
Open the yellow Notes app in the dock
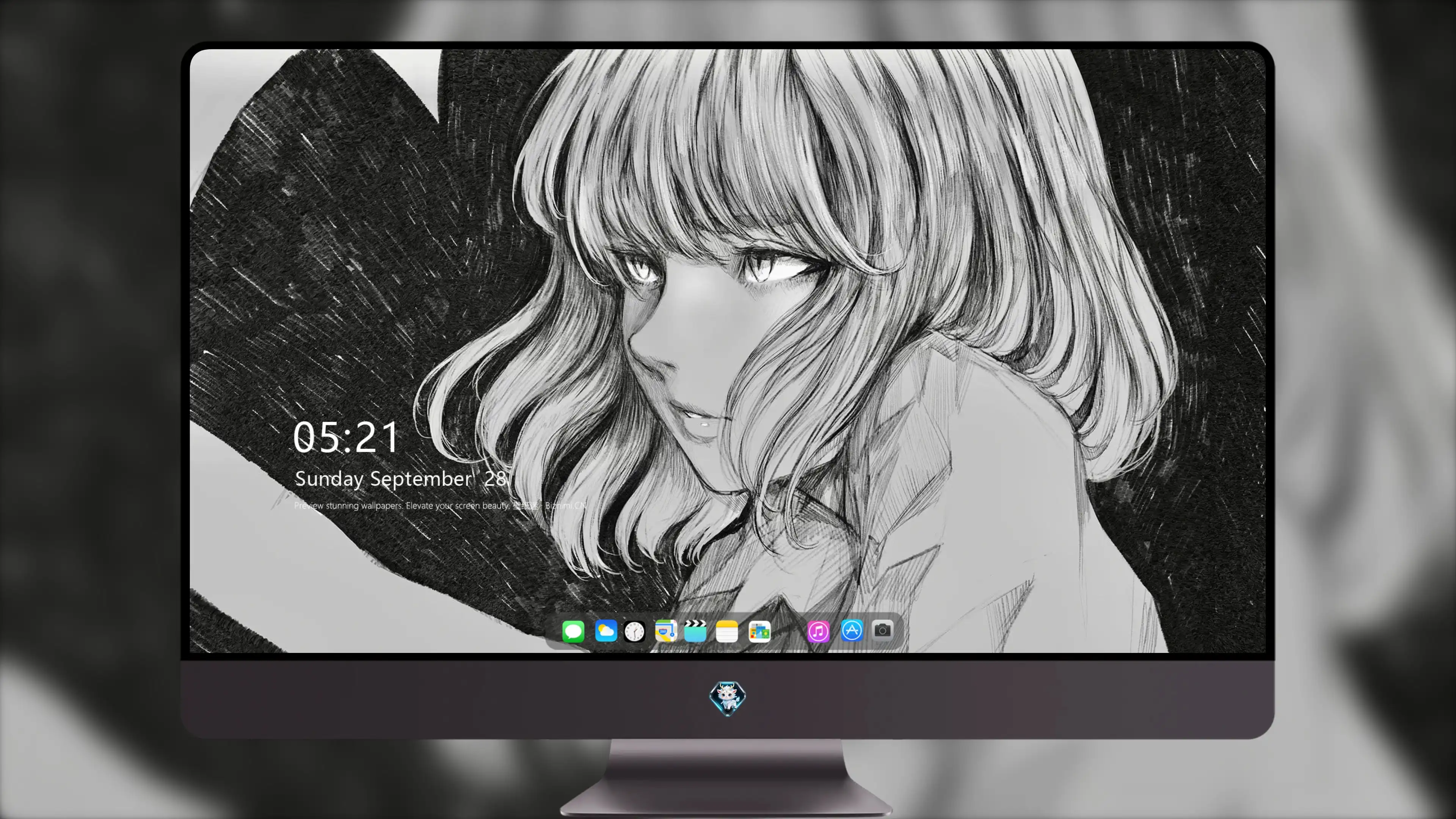tap(727, 631)
